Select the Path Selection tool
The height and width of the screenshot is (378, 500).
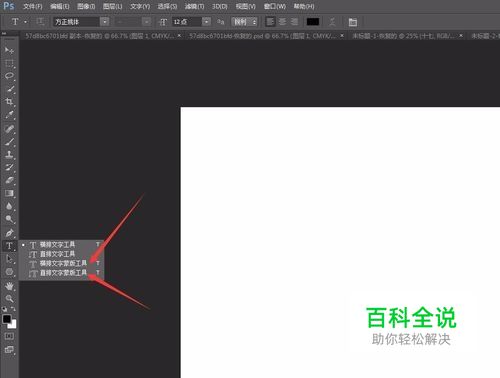pos(9,259)
